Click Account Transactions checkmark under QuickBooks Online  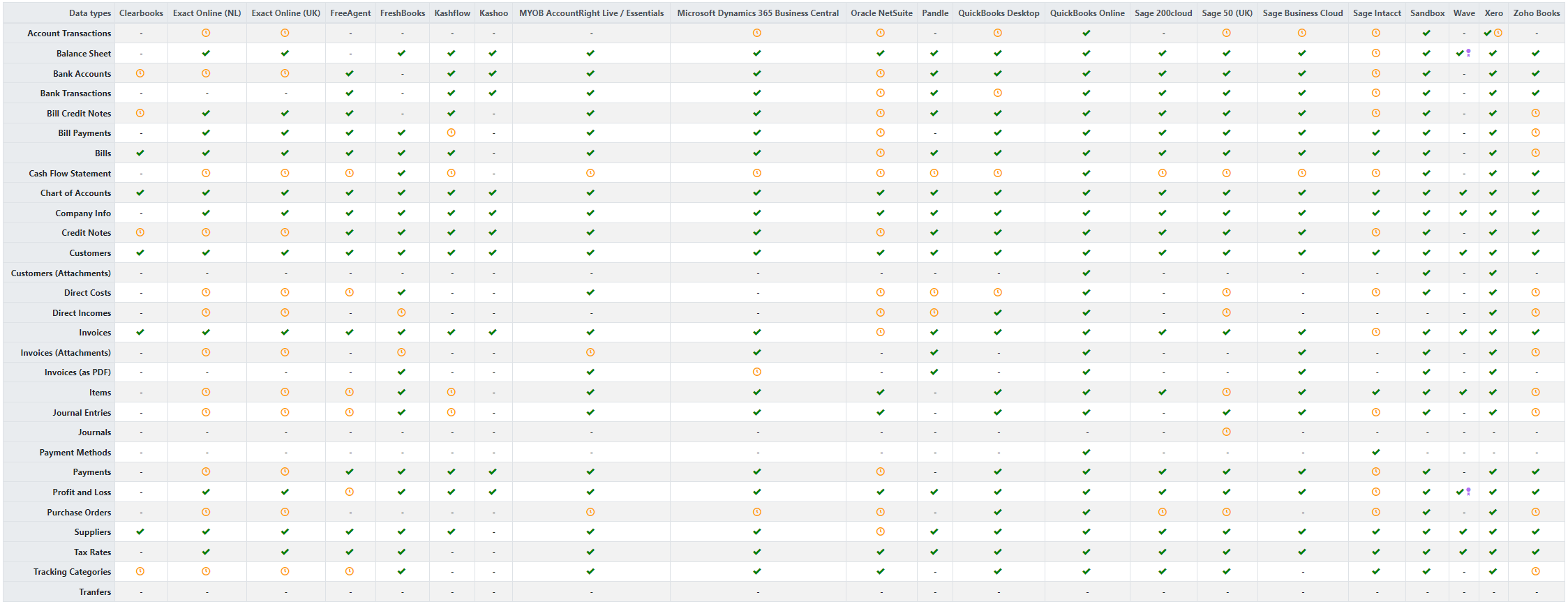point(1087,33)
